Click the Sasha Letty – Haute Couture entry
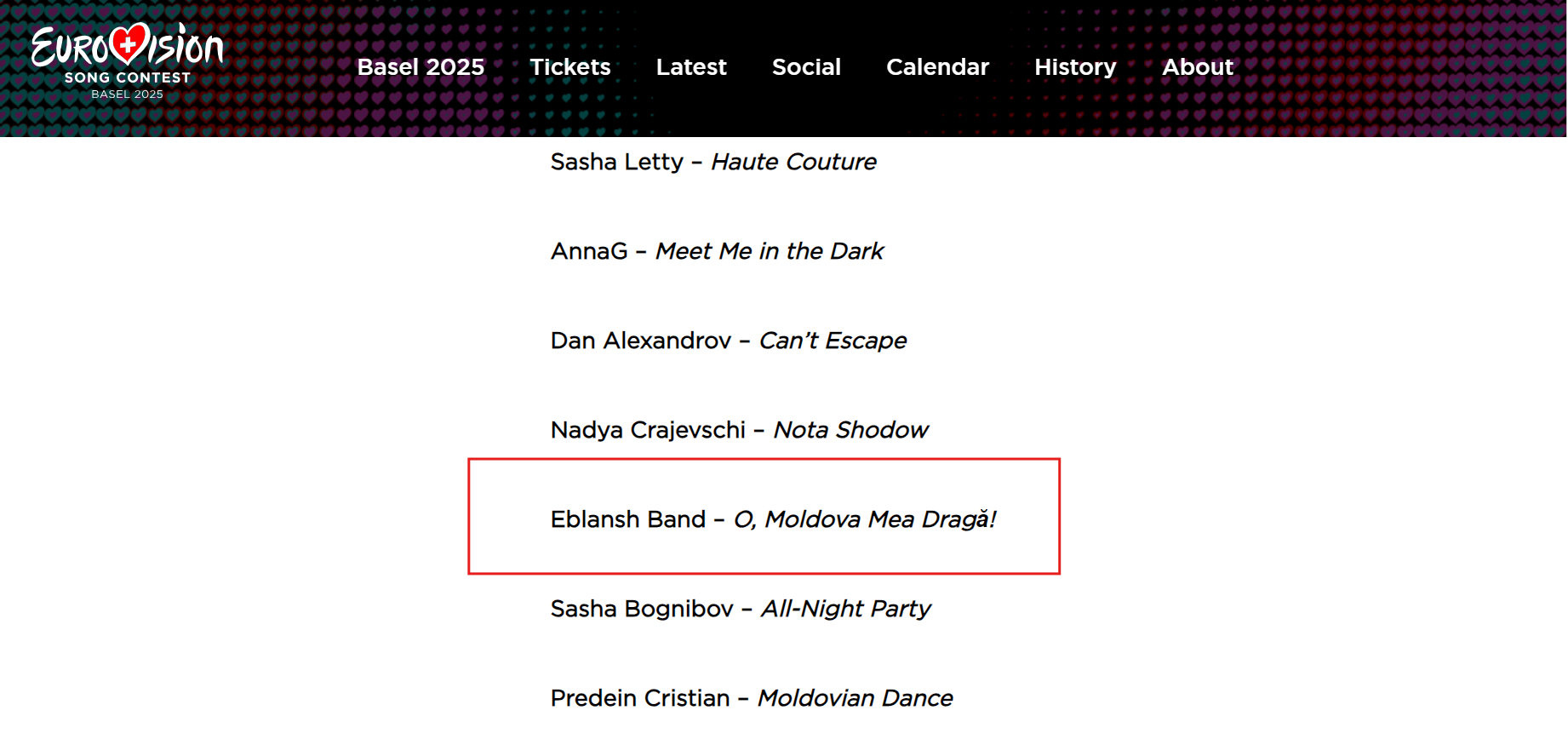Viewport: 1568px width, 739px height. pos(713,162)
